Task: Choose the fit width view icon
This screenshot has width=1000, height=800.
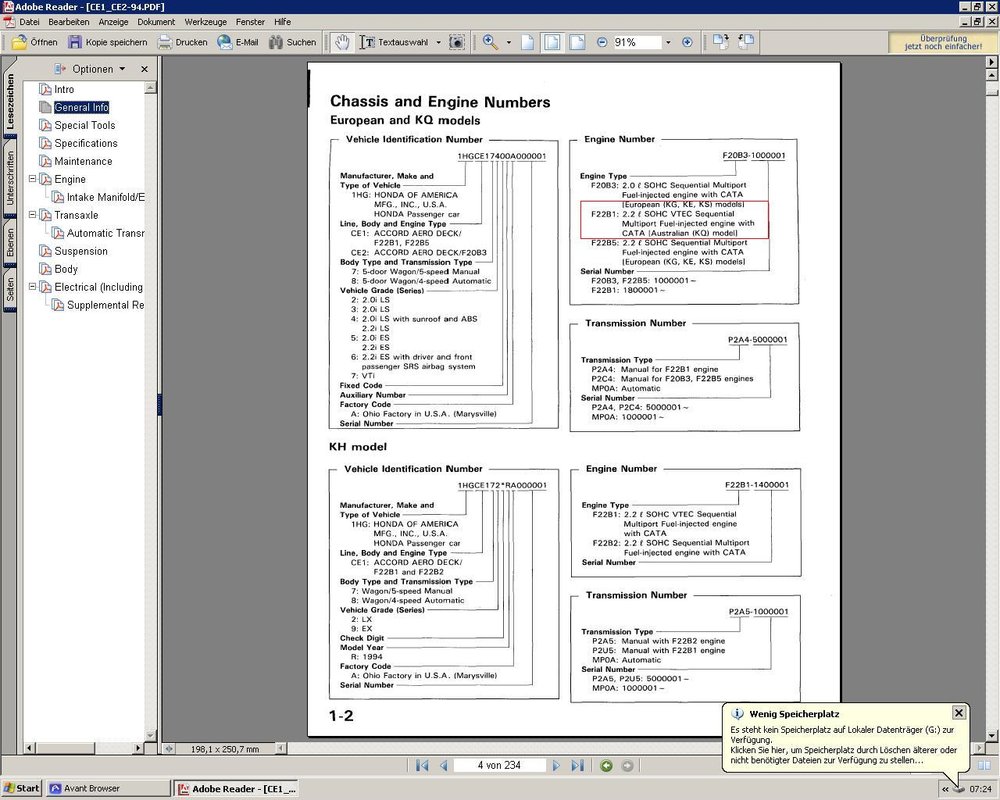Action: pyautogui.click(x=577, y=42)
